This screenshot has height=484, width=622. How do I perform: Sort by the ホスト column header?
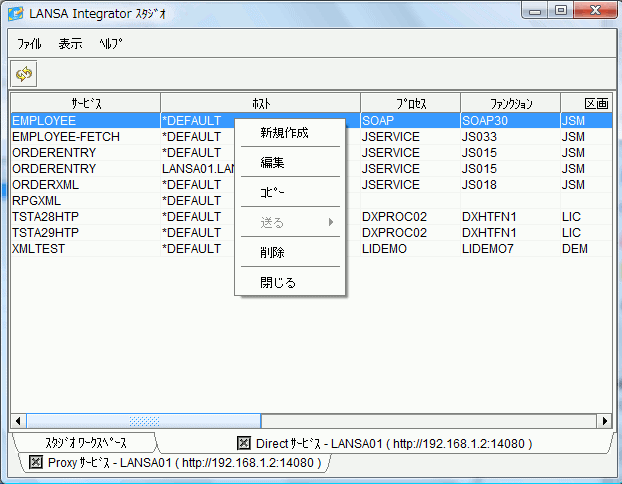click(261, 104)
